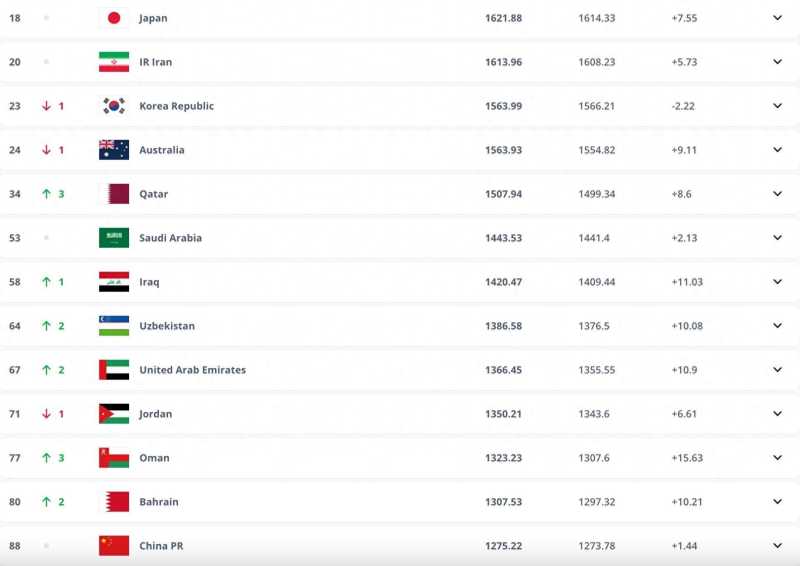Click the Jordan flag icon
Viewport: 800px width, 566px height.
113,414
